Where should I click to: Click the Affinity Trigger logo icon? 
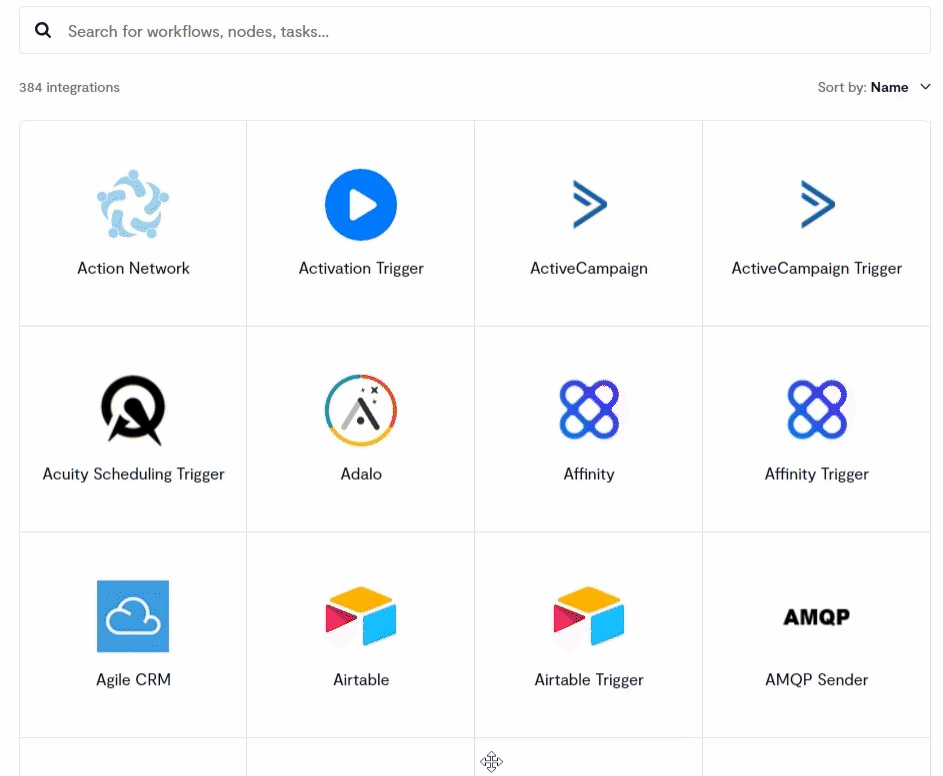click(817, 410)
